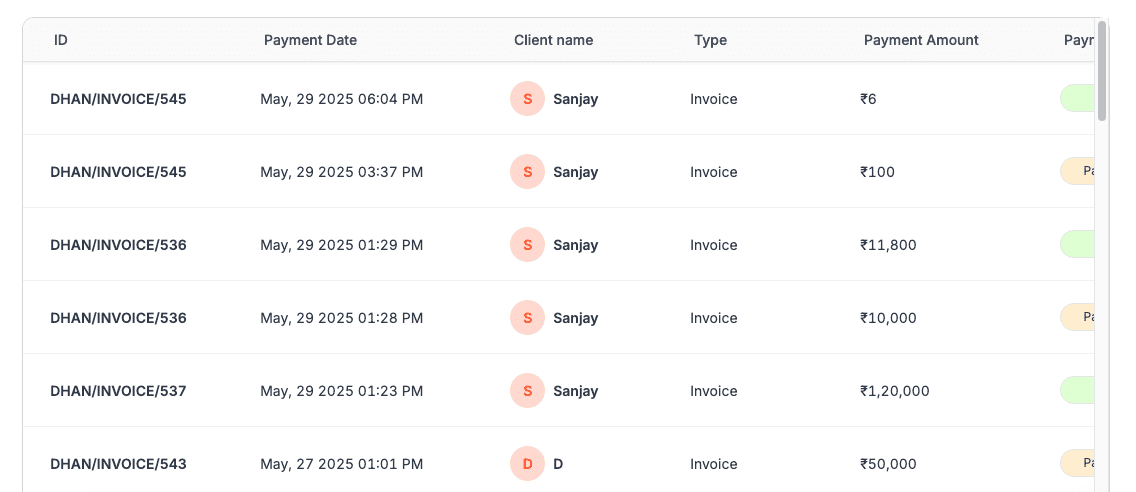Click the "D" client avatar circle

coord(527,464)
